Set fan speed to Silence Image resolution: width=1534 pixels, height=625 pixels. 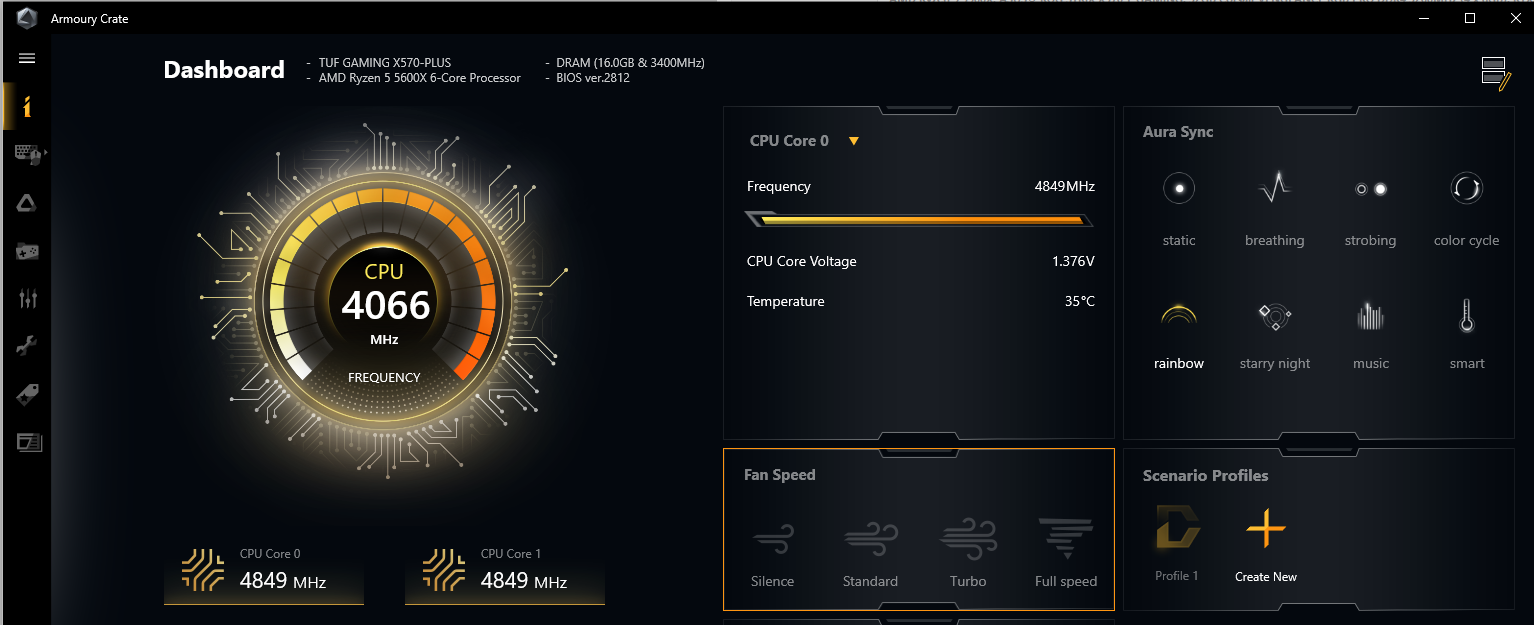tap(772, 554)
